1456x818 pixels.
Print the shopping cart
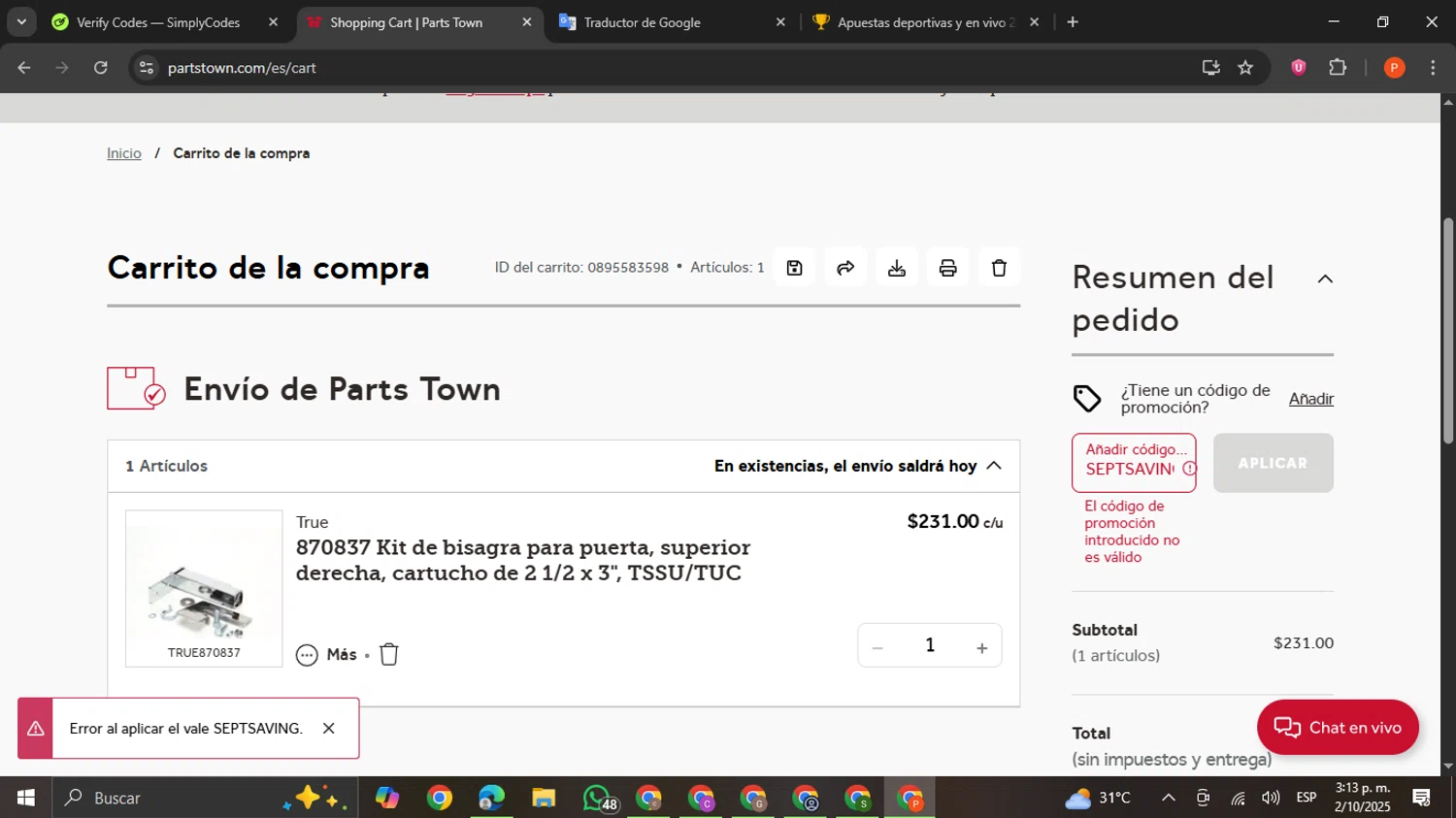pyautogui.click(x=948, y=268)
